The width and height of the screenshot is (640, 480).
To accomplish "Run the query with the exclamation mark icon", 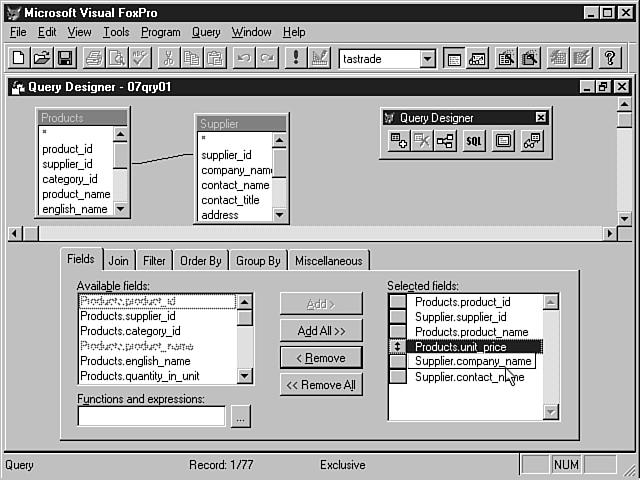I will click(x=296, y=58).
